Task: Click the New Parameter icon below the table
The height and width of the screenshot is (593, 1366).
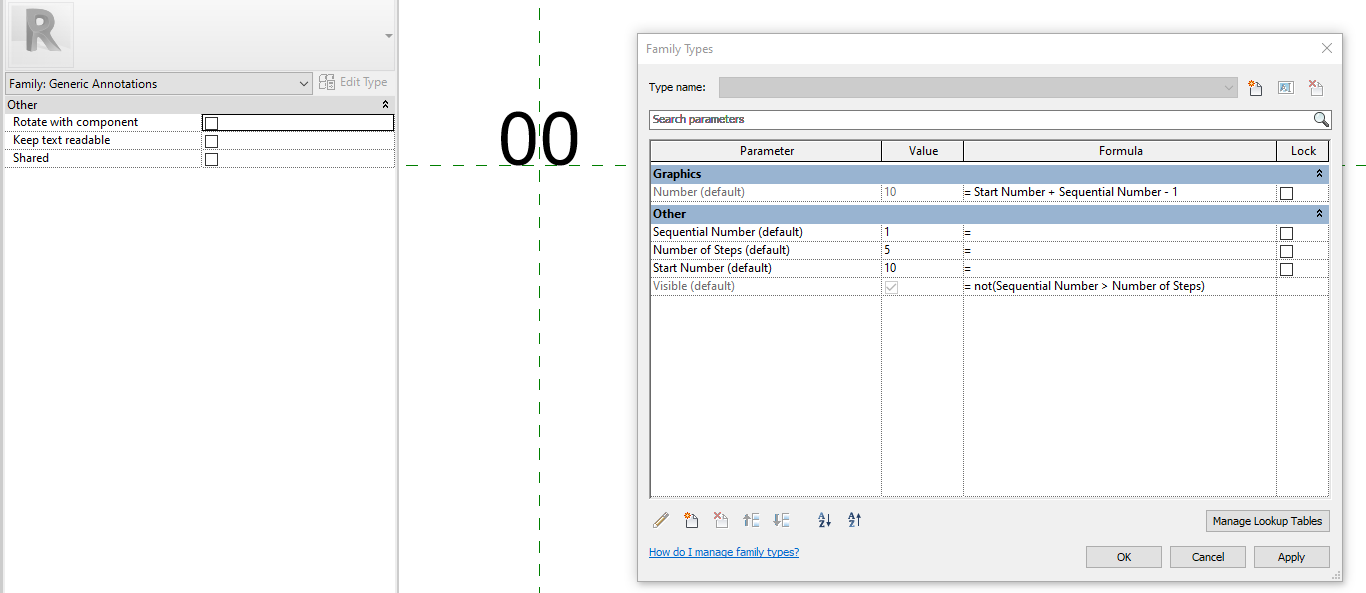Action: 691,520
